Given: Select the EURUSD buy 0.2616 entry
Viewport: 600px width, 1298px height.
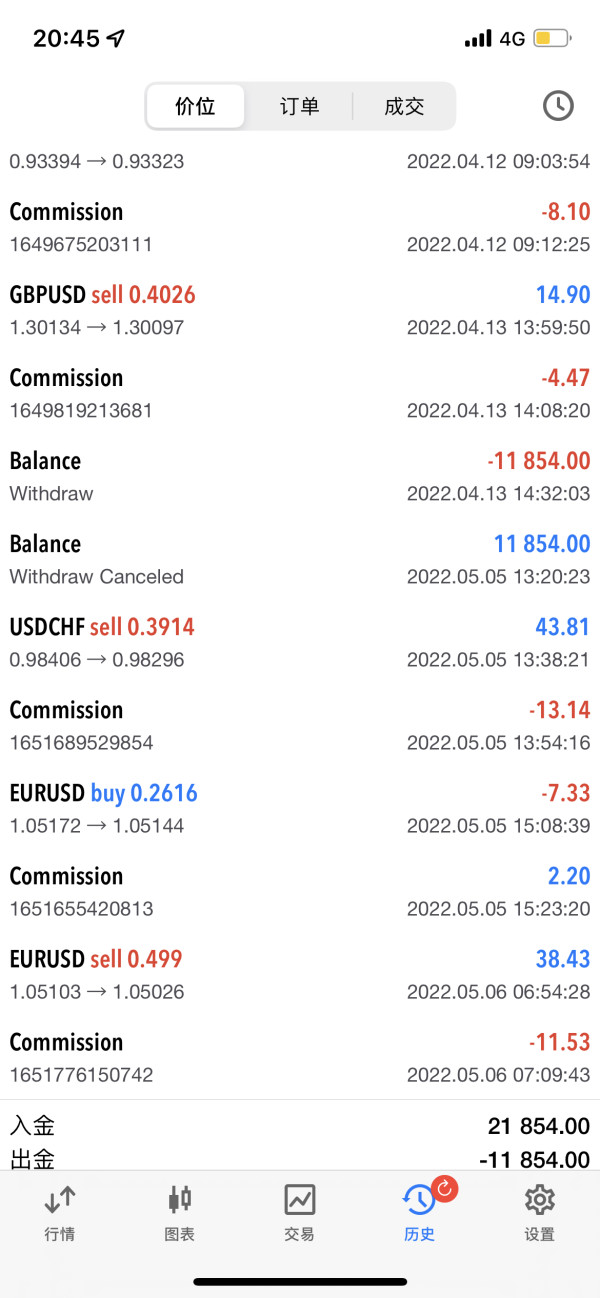Looking at the screenshot, I should tap(300, 808).
